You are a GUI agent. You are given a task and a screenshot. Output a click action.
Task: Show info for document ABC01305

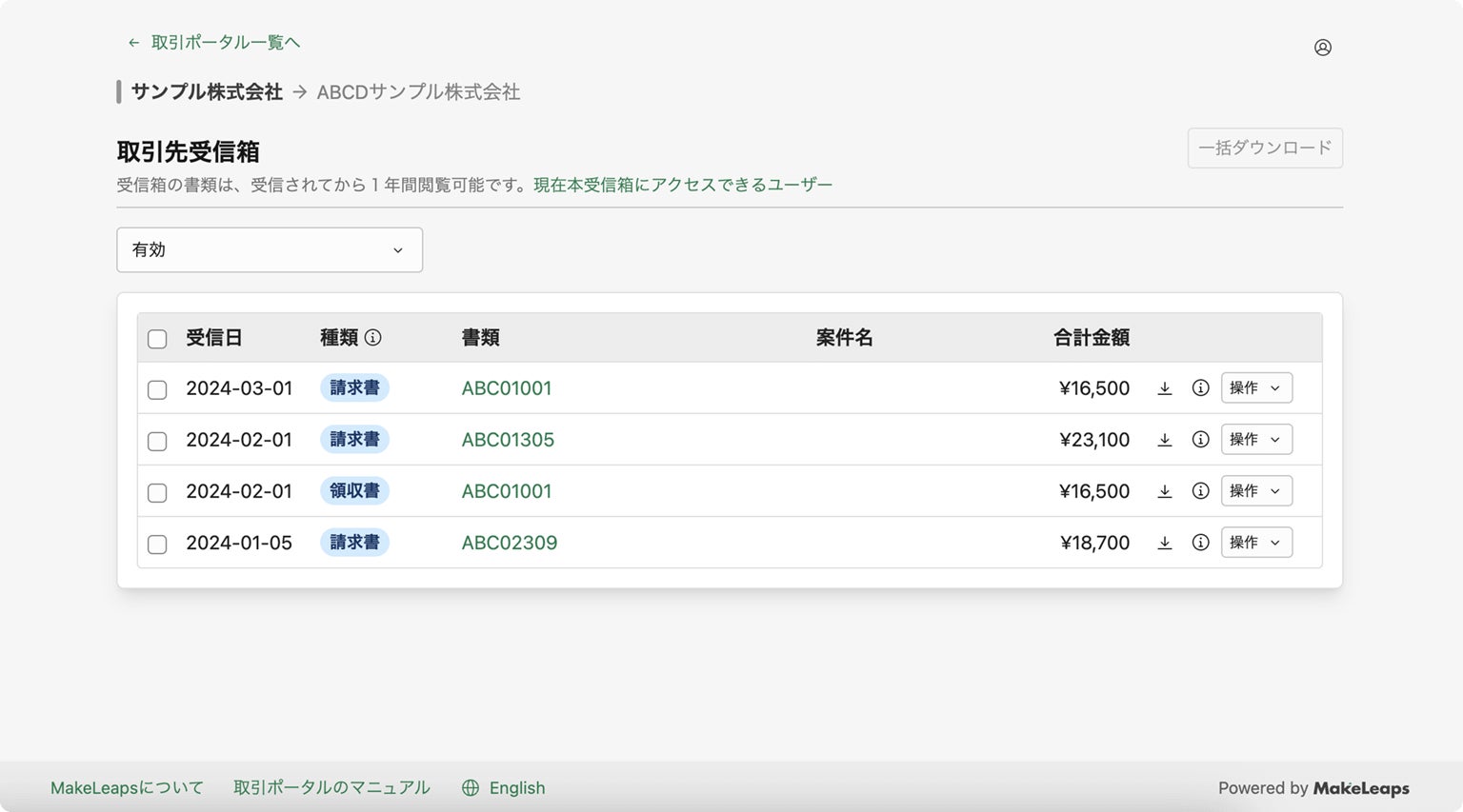coord(1200,440)
